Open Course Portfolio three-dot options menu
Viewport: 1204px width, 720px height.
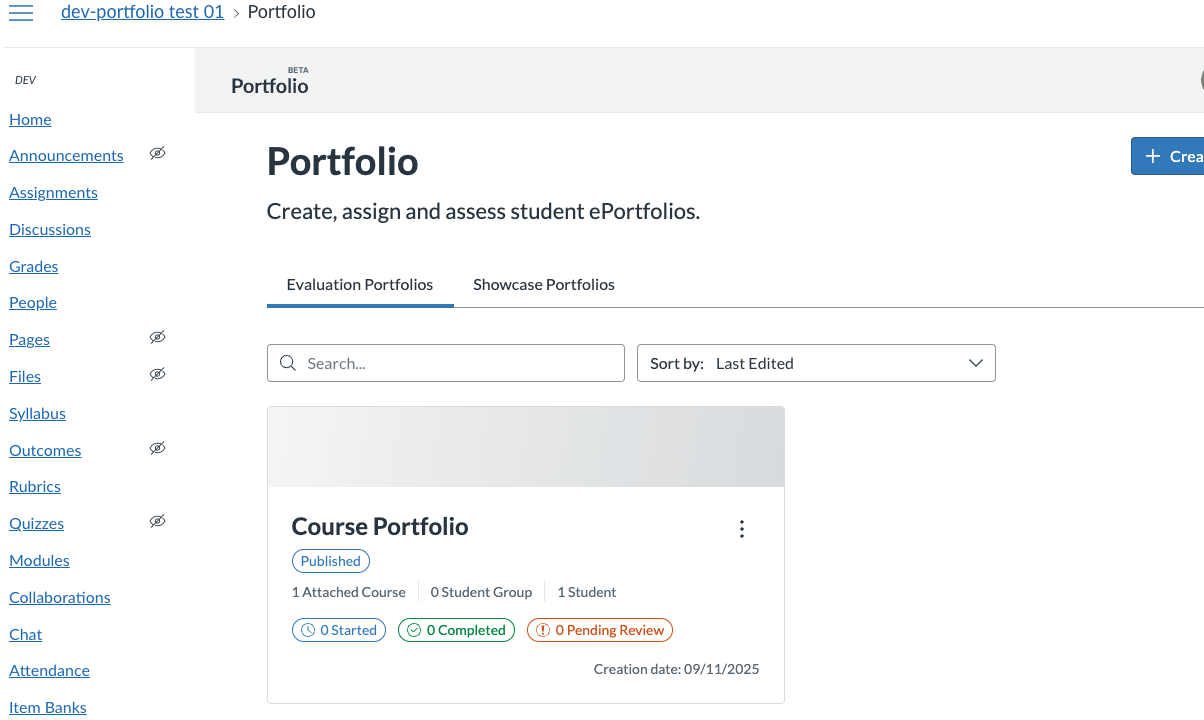tap(741, 529)
